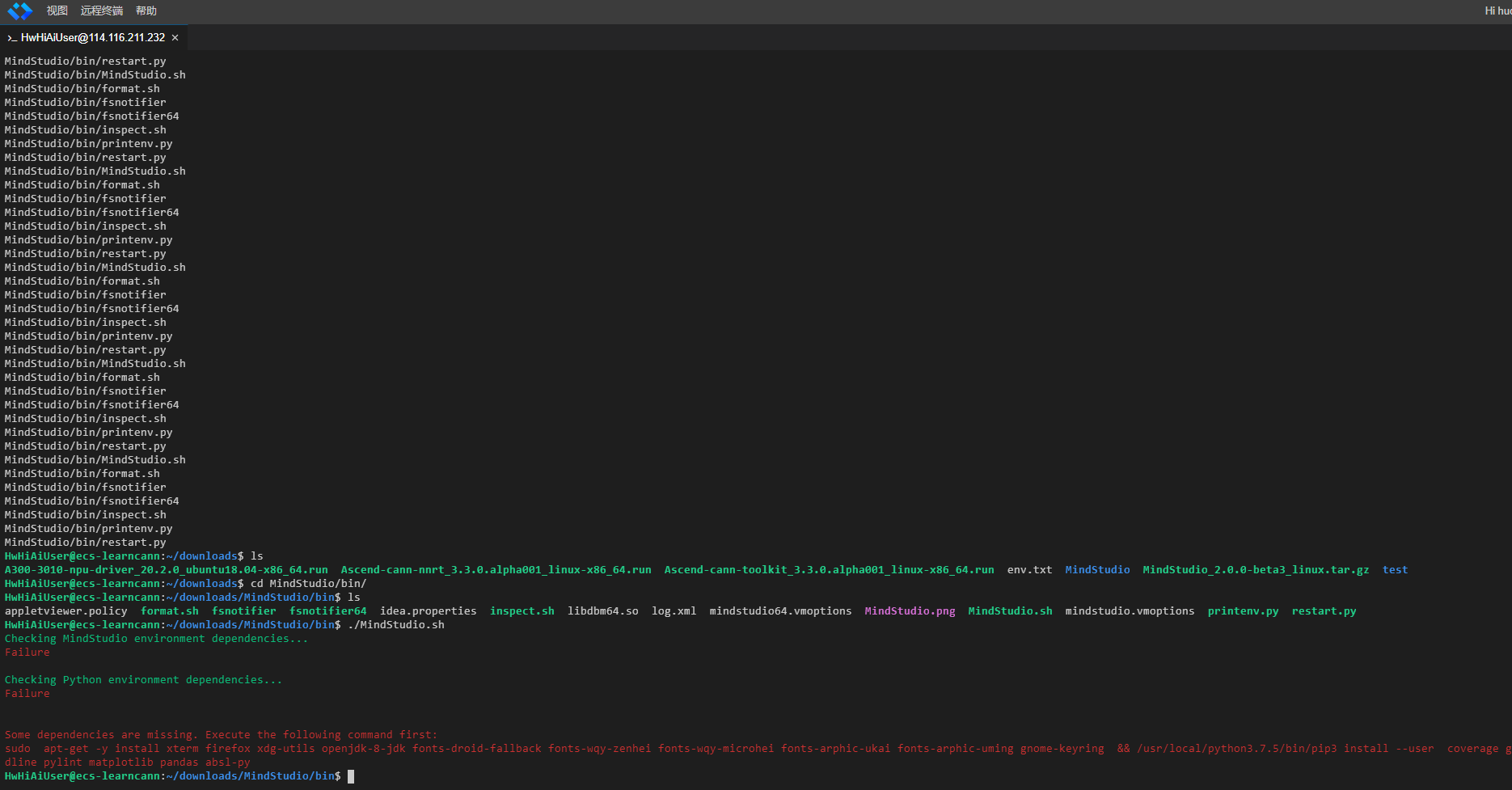This screenshot has height=790, width=1512.
Task: Click restart.py in the ls output row
Action: click(1324, 611)
